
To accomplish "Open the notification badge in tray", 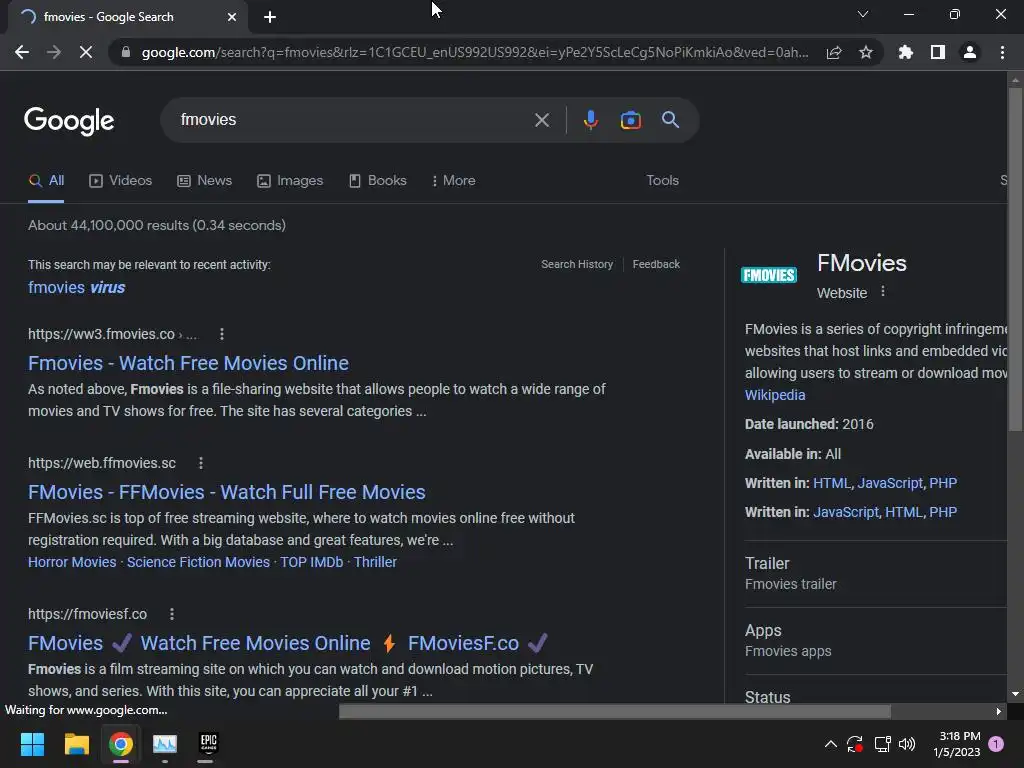I will 996,744.
